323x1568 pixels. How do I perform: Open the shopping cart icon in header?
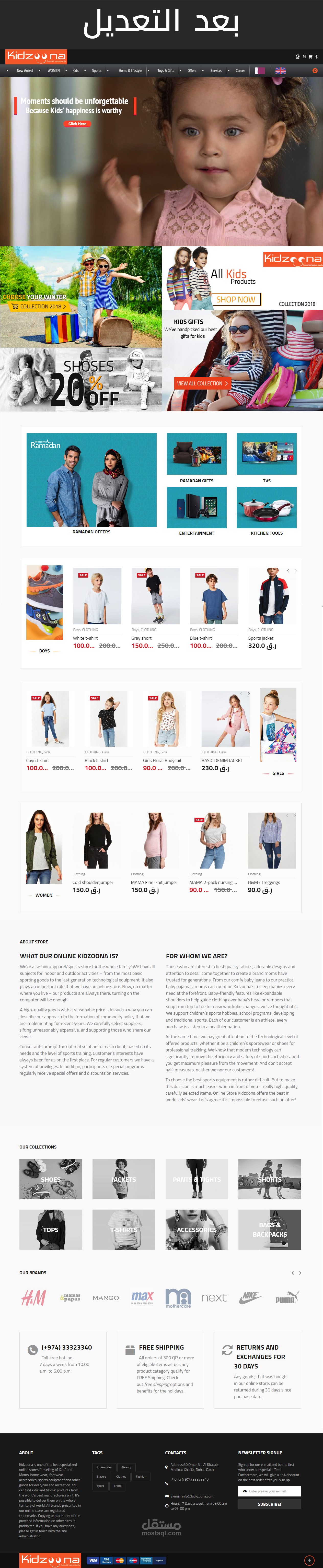pos(310,57)
